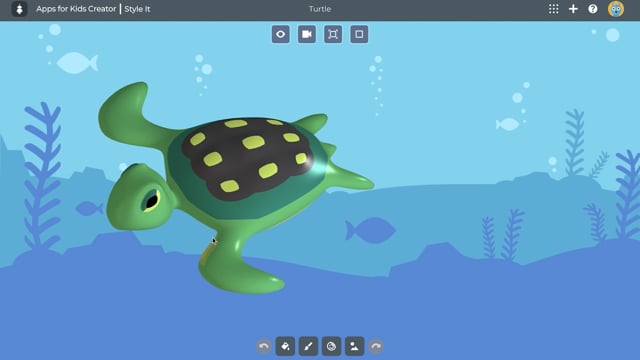Click the app logo icon at top left
This screenshot has height=360, width=640.
pos(19,9)
